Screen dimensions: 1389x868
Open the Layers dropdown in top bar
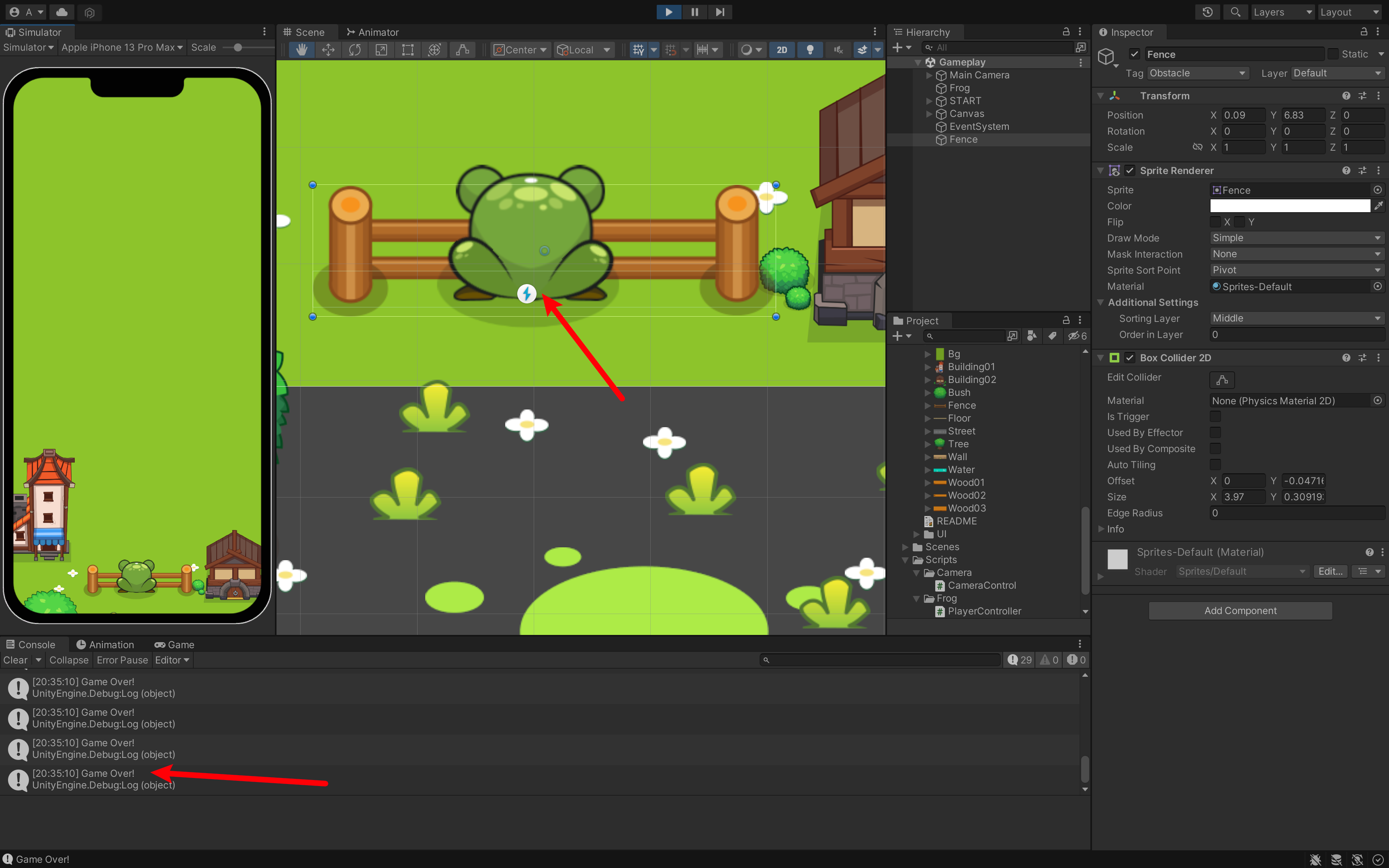(1282, 12)
